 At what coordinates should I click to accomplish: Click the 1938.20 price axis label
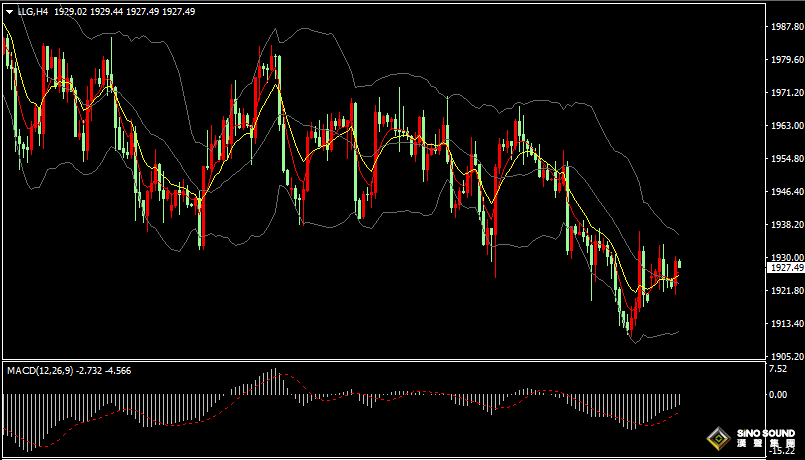coord(785,225)
